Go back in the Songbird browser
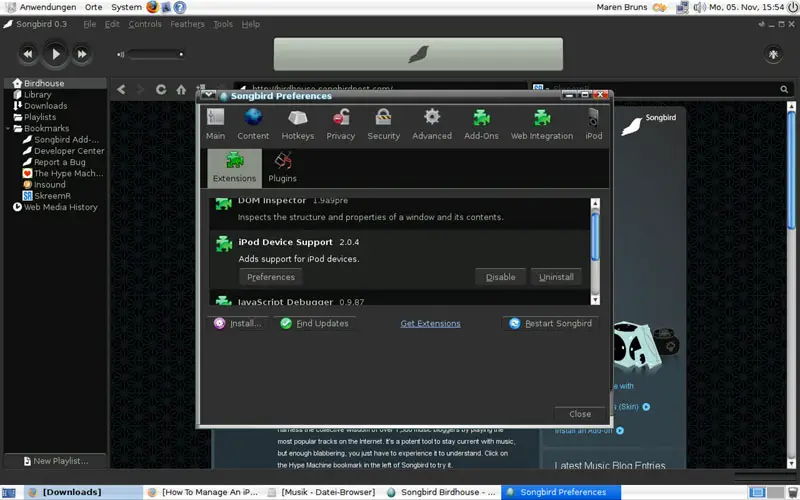Screen dimensions: 800x500 [x=121, y=89]
